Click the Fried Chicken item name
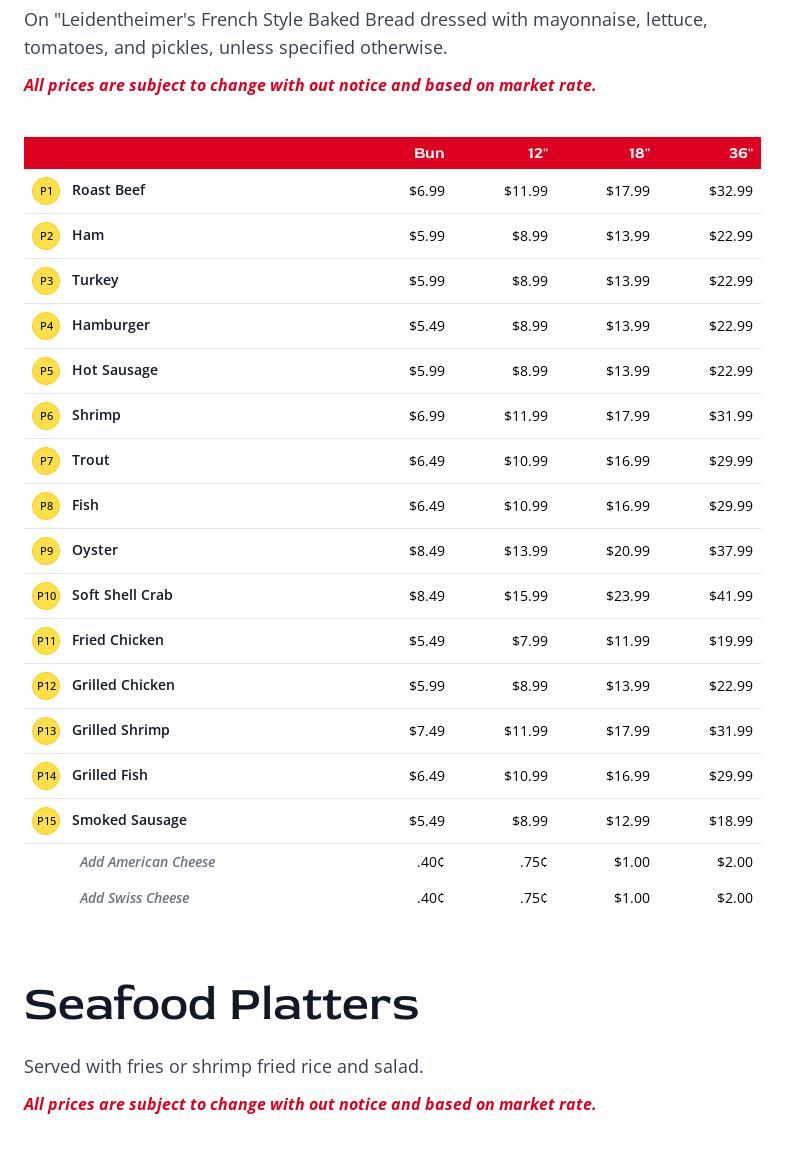The width and height of the screenshot is (785, 1149). (x=118, y=640)
